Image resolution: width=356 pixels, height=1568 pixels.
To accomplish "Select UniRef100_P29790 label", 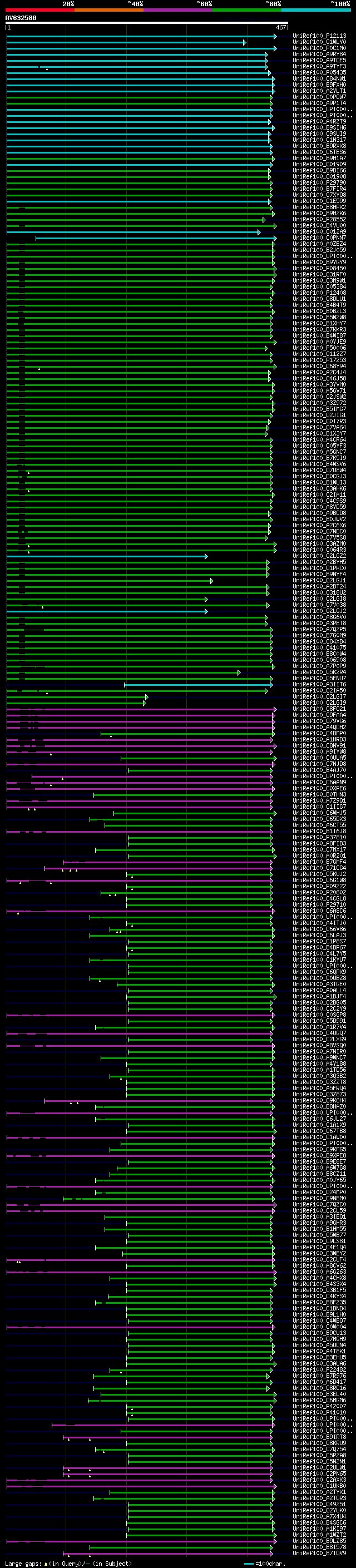I will point(319,182).
